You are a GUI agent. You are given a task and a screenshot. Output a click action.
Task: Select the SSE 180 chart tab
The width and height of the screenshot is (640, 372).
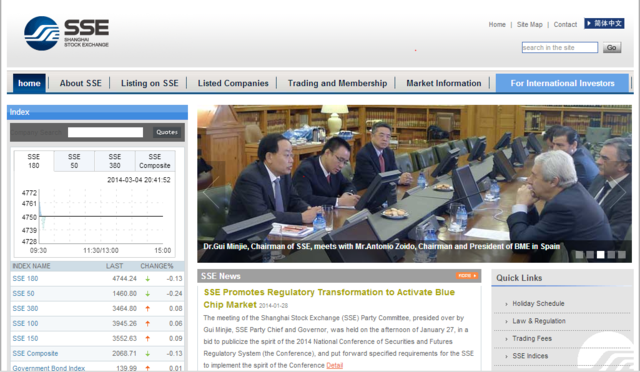[33, 161]
